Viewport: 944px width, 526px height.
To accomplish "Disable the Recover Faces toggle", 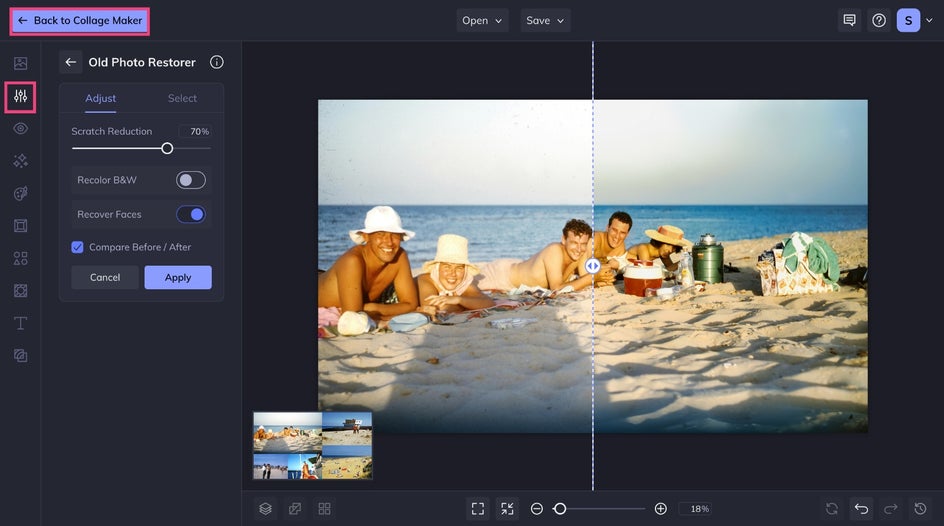I will click(191, 214).
